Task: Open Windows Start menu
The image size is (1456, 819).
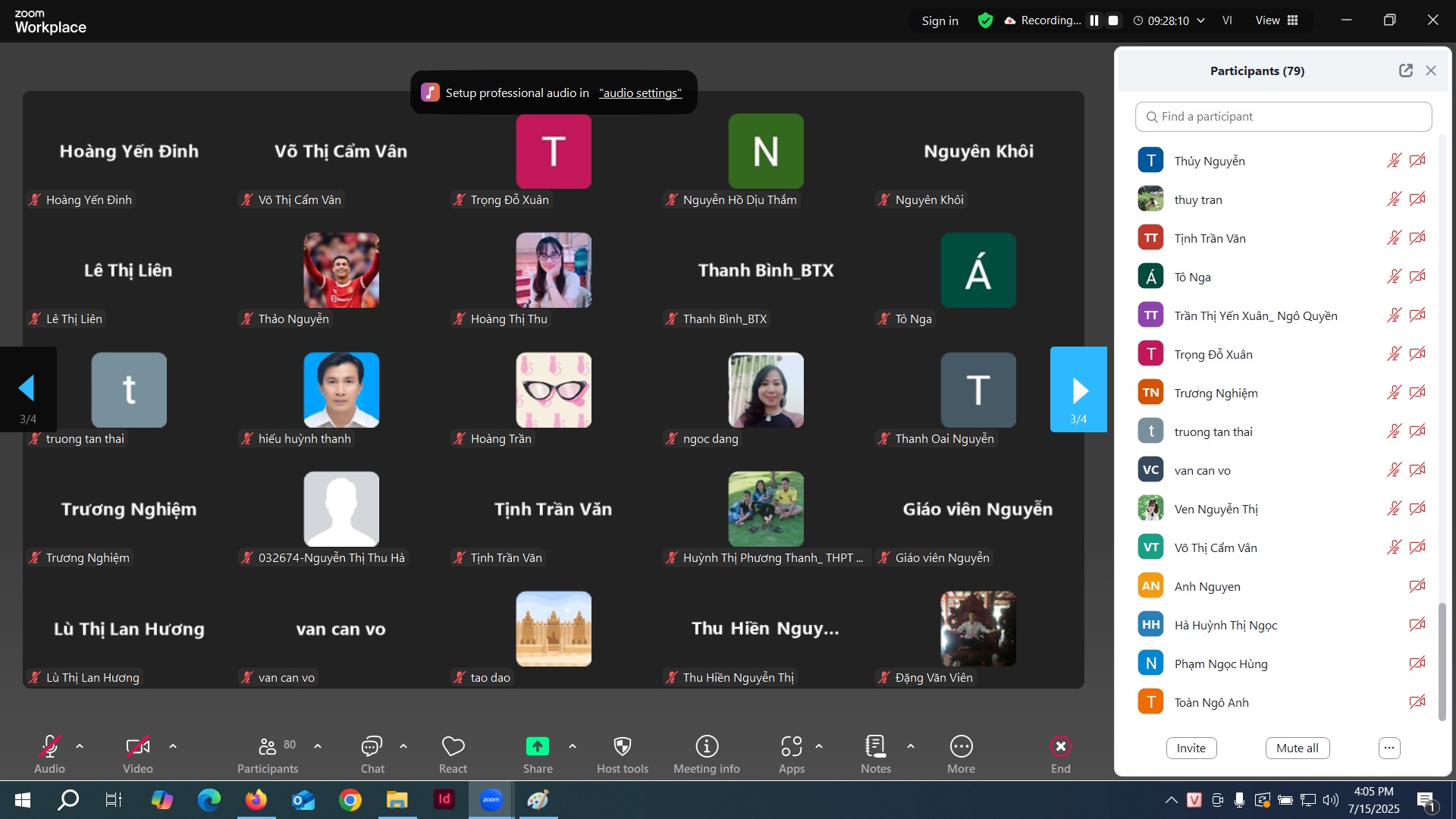Action: pyautogui.click(x=23, y=799)
